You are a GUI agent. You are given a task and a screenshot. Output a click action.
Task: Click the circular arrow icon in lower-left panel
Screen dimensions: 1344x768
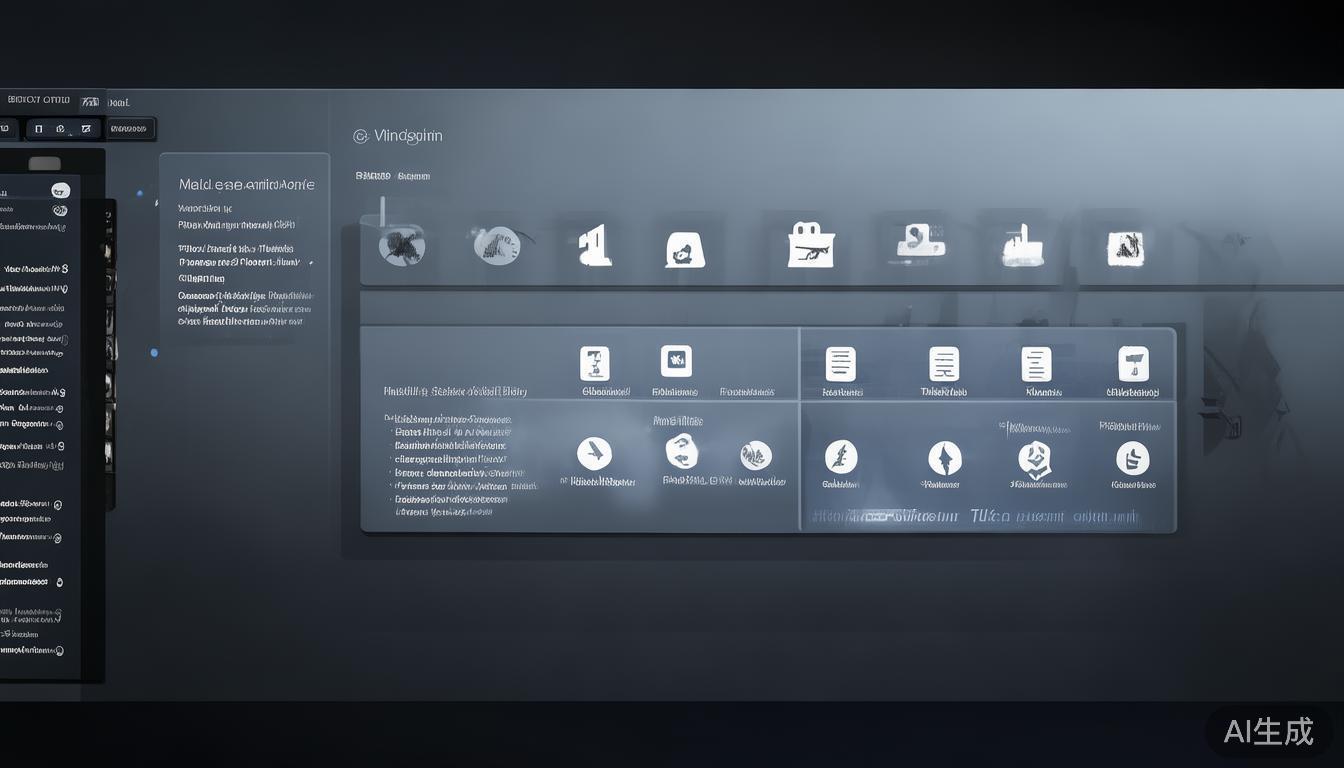(681, 452)
